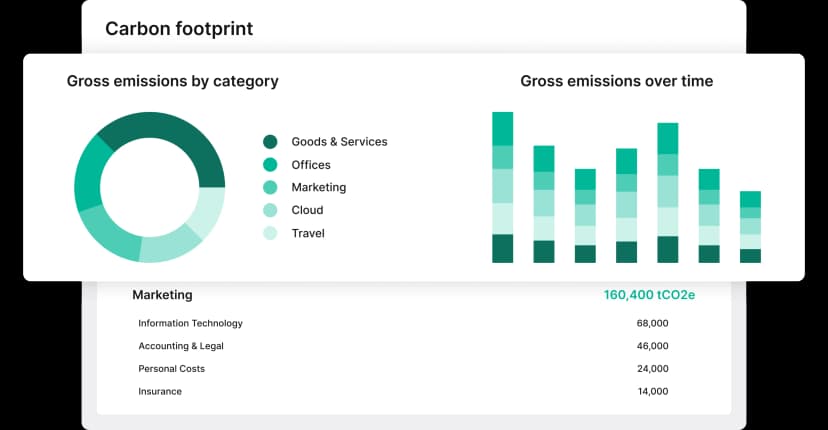Click the Gross emissions over time title

pos(616,81)
